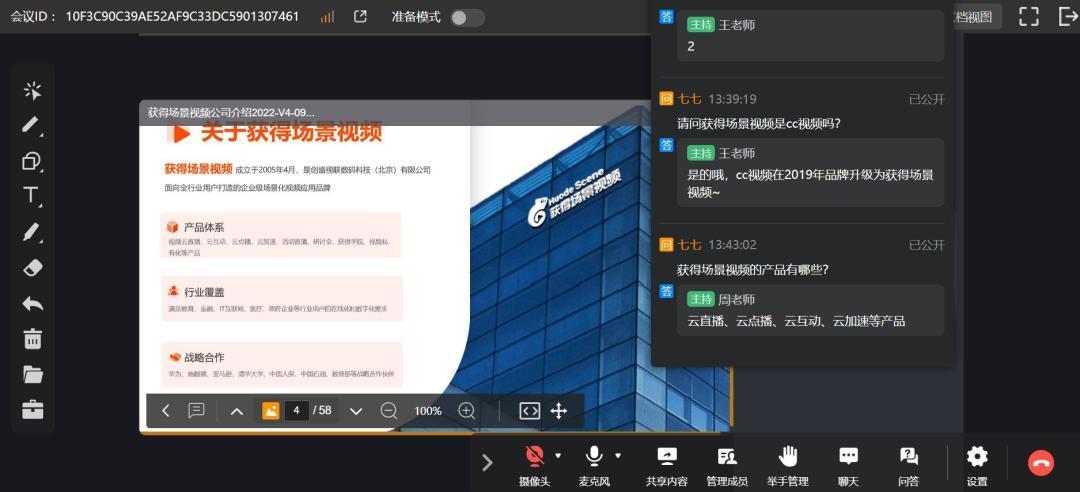Go to the next slide page
Image resolution: width=1080 pixels, height=492 pixels.
[355, 411]
